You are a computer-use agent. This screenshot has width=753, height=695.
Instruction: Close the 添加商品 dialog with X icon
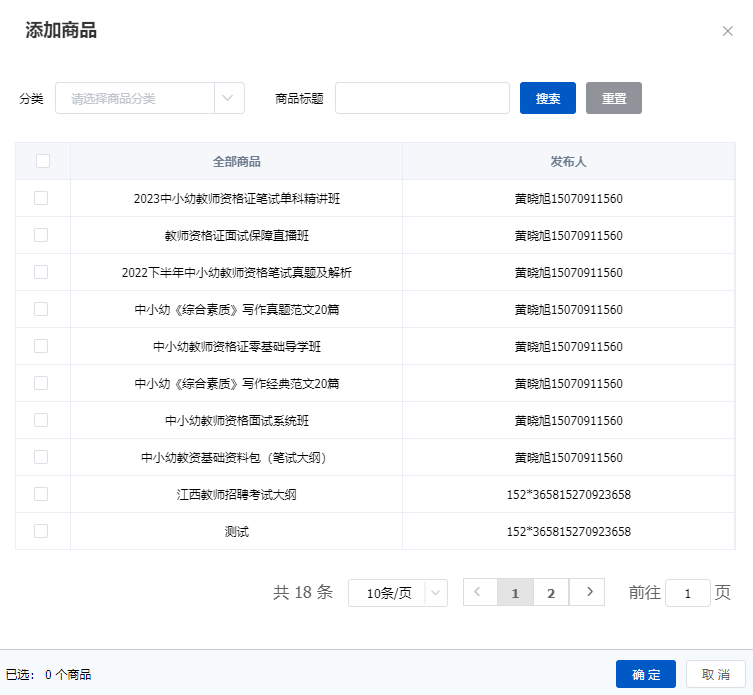(x=727, y=31)
